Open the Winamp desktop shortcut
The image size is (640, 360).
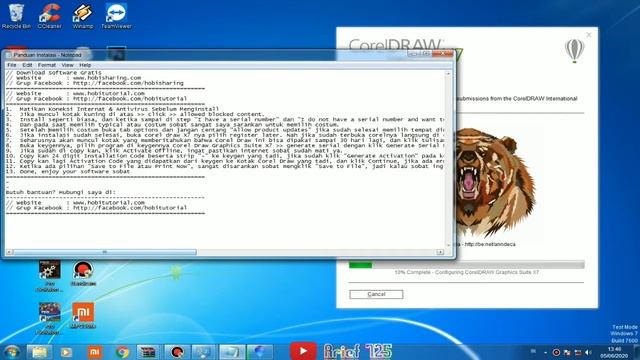pos(83,16)
